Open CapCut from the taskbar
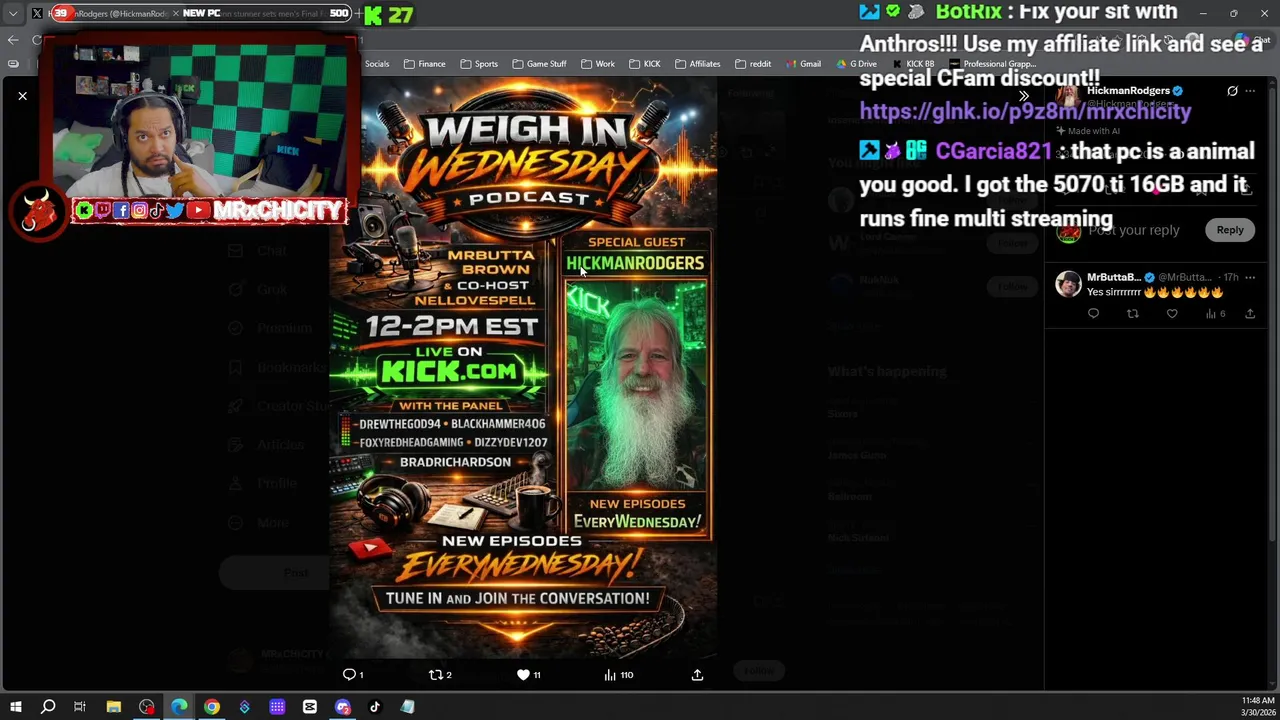The image size is (1280, 720). click(310, 707)
